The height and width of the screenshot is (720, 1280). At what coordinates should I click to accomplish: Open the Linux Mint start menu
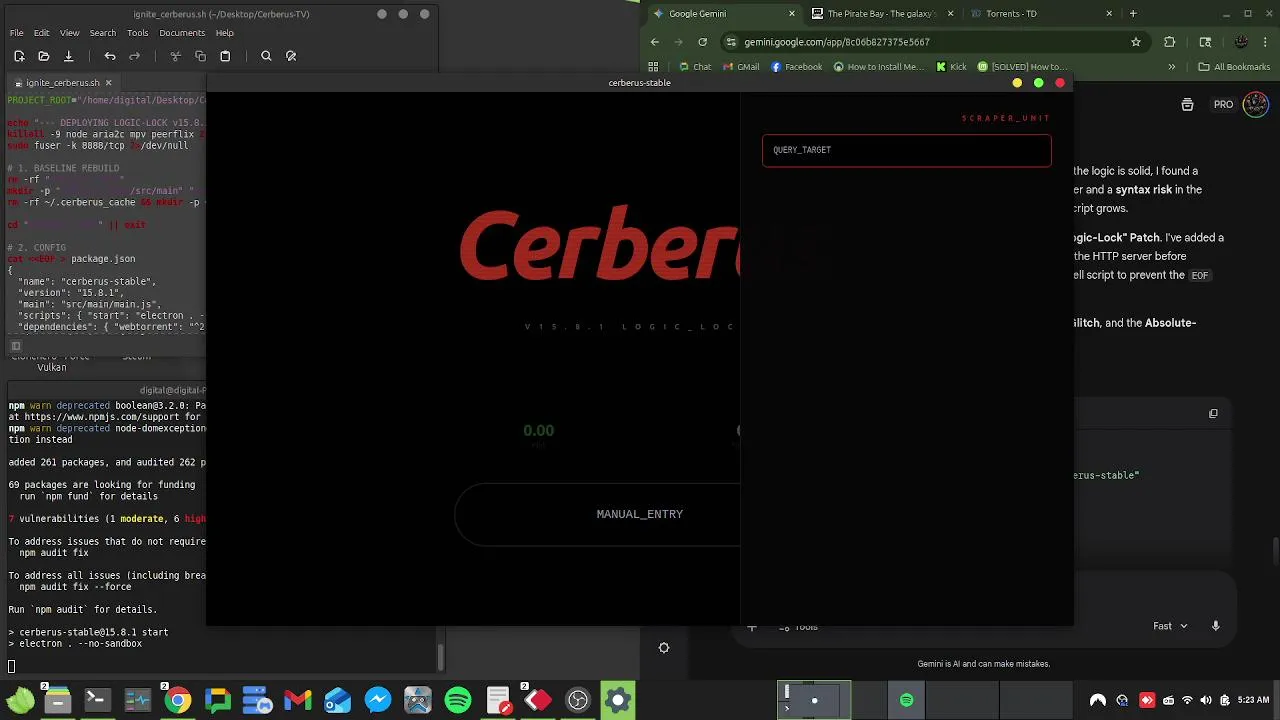tap(18, 700)
